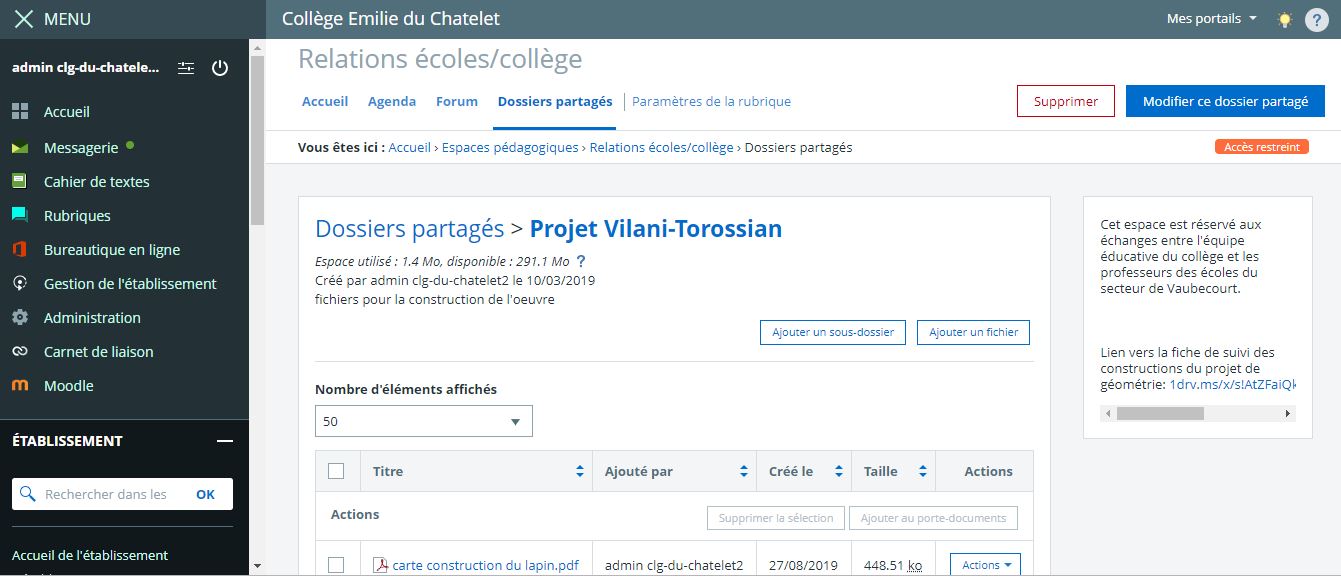The image size is (1341, 581).
Task: Click the power logout icon
Action: [220, 68]
